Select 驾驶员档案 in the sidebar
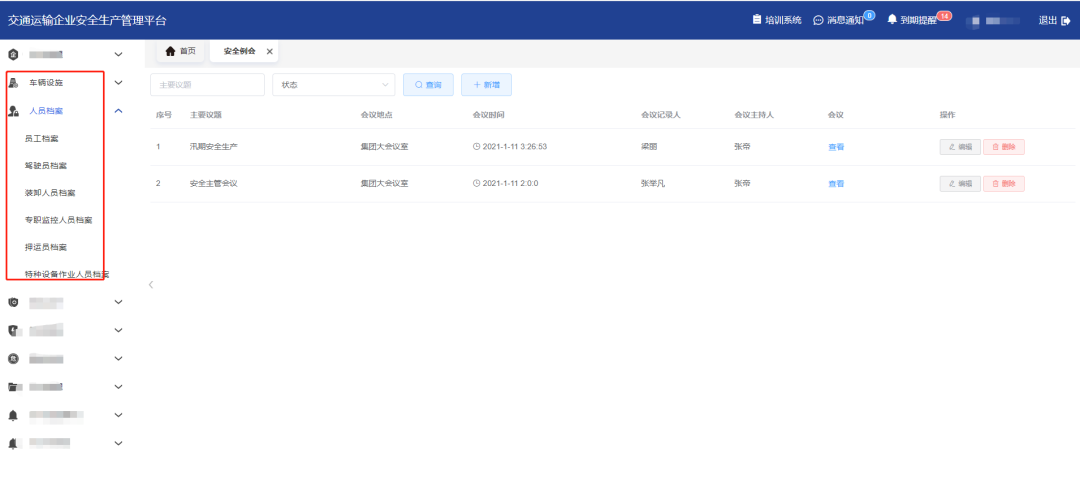 coord(46,165)
